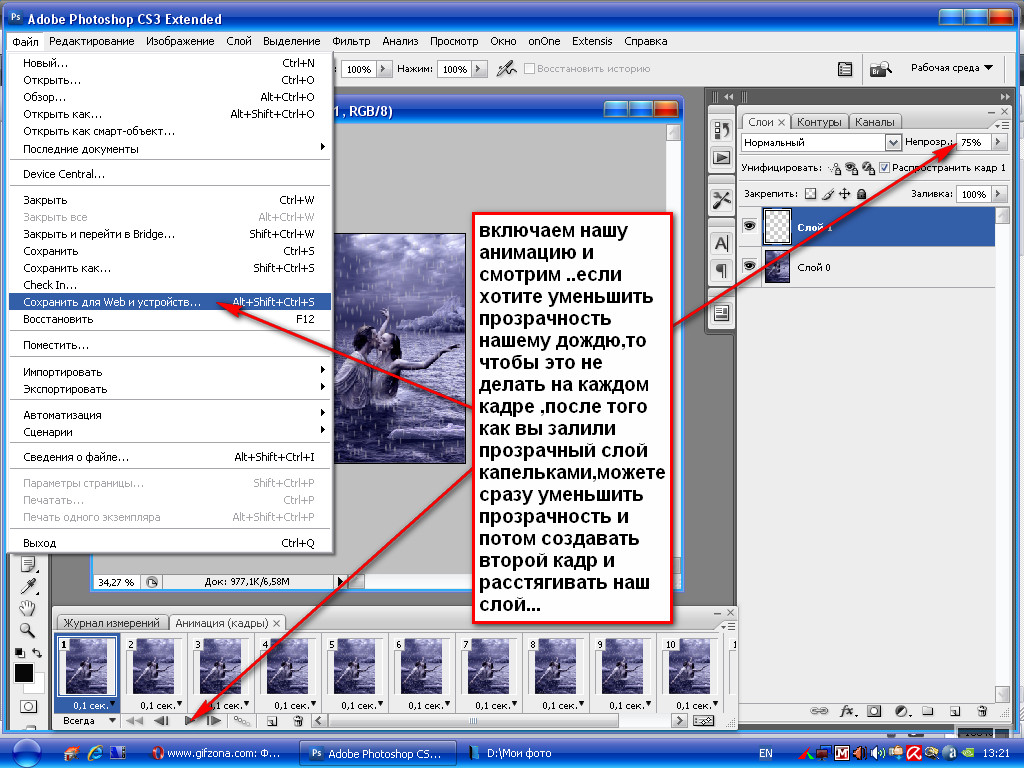Open blend mode Нормальный dropdown
This screenshot has width=1024, height=768.
tap(892, 142)
